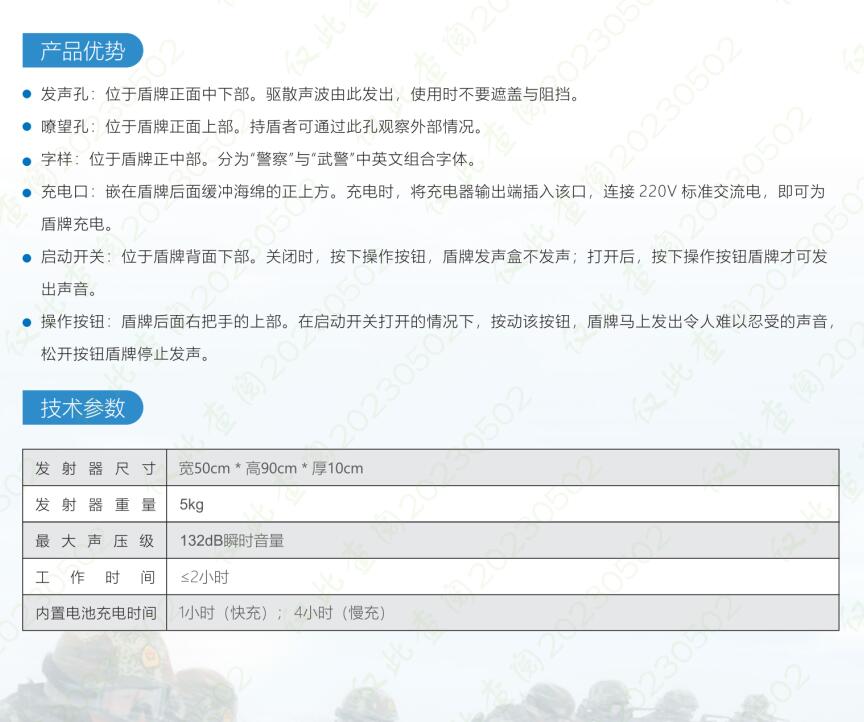The height and width of the screenshot is (722, 864).
Task: Click the 1小时（快充）；4小时（慢充） value
Action: click(x=282, y=613)
